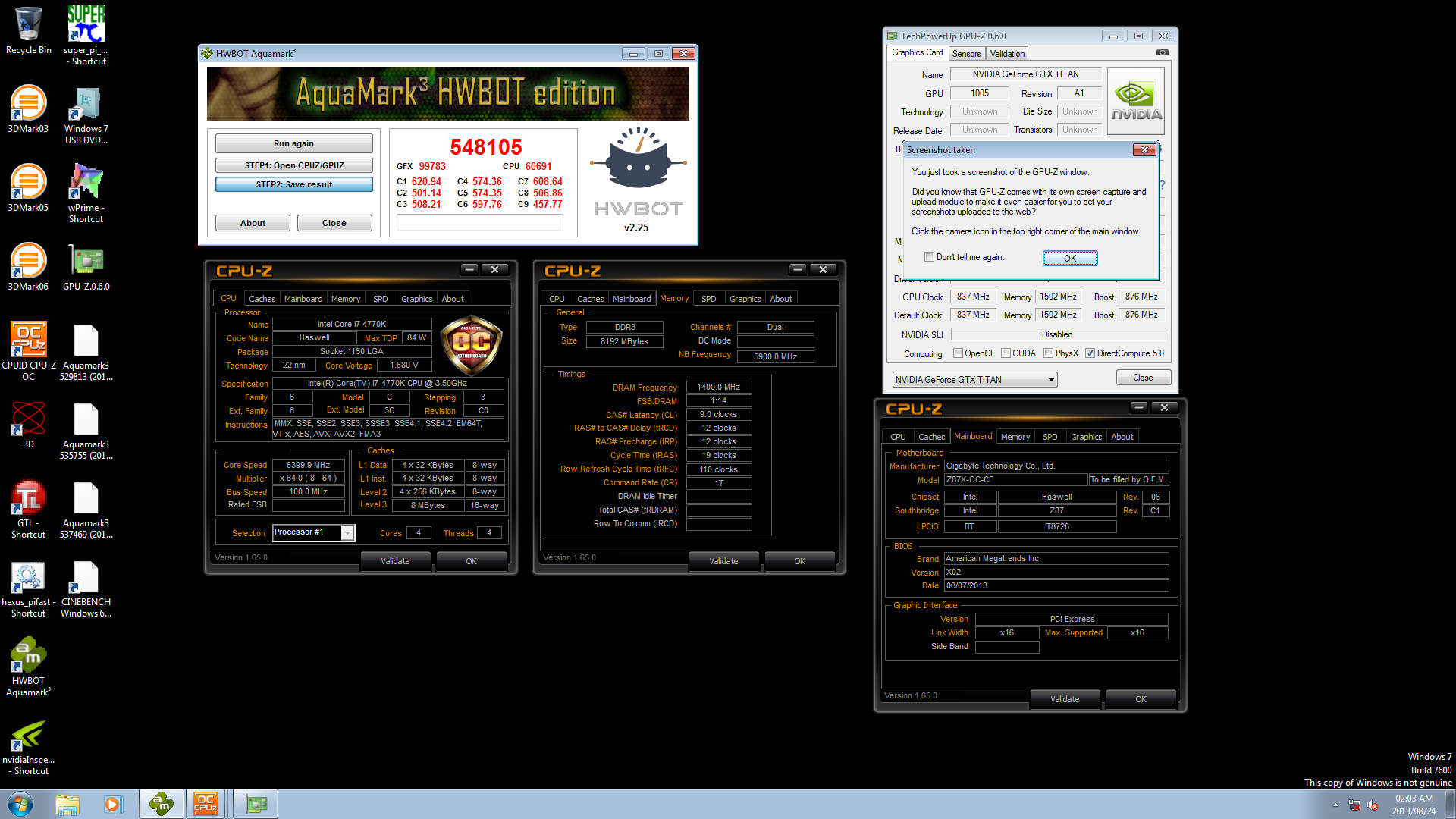Click the GPU-Z camera screenshot icon
Image resolution: width=1456 pixels, height=819 pixels.
1162,52
